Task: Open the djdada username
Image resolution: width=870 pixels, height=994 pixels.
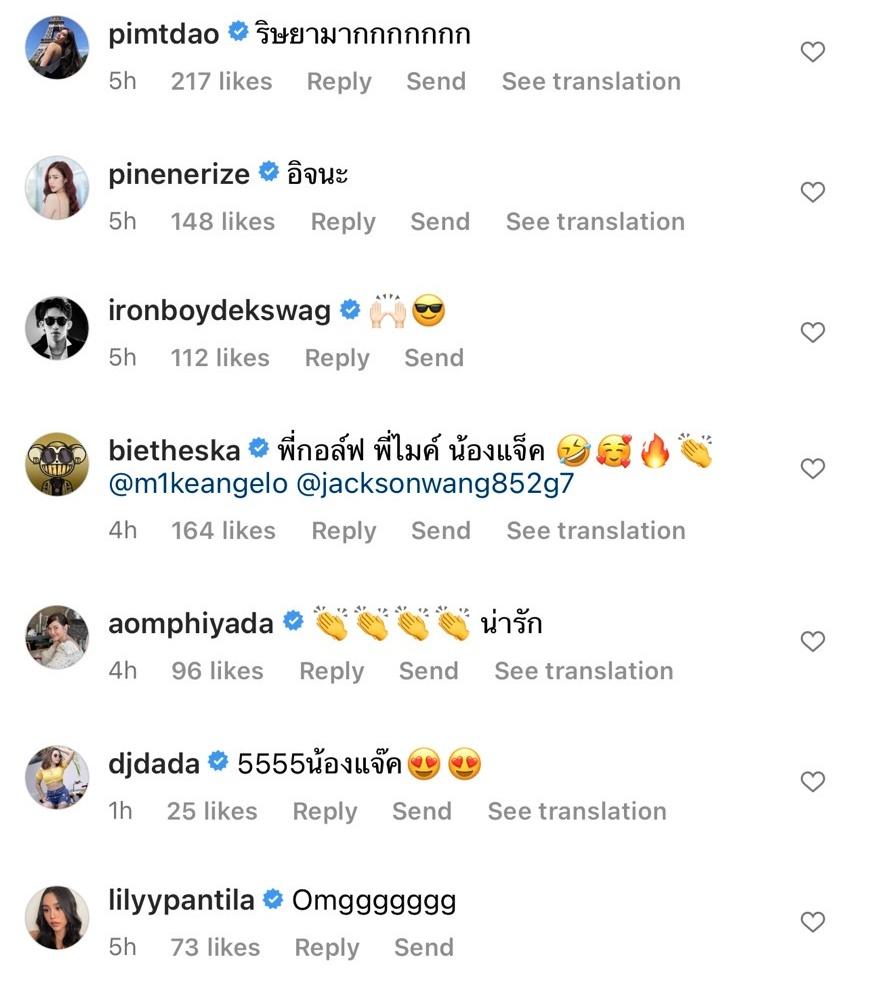Action: click(x=154, y=765)
